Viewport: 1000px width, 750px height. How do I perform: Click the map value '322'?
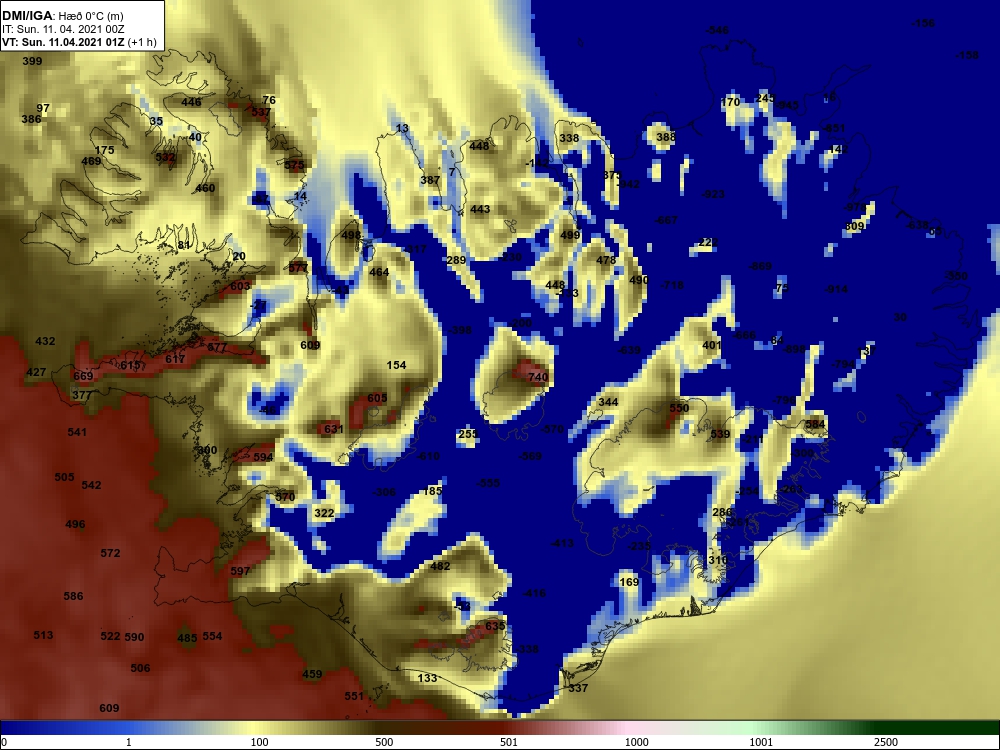coord(324,513)
